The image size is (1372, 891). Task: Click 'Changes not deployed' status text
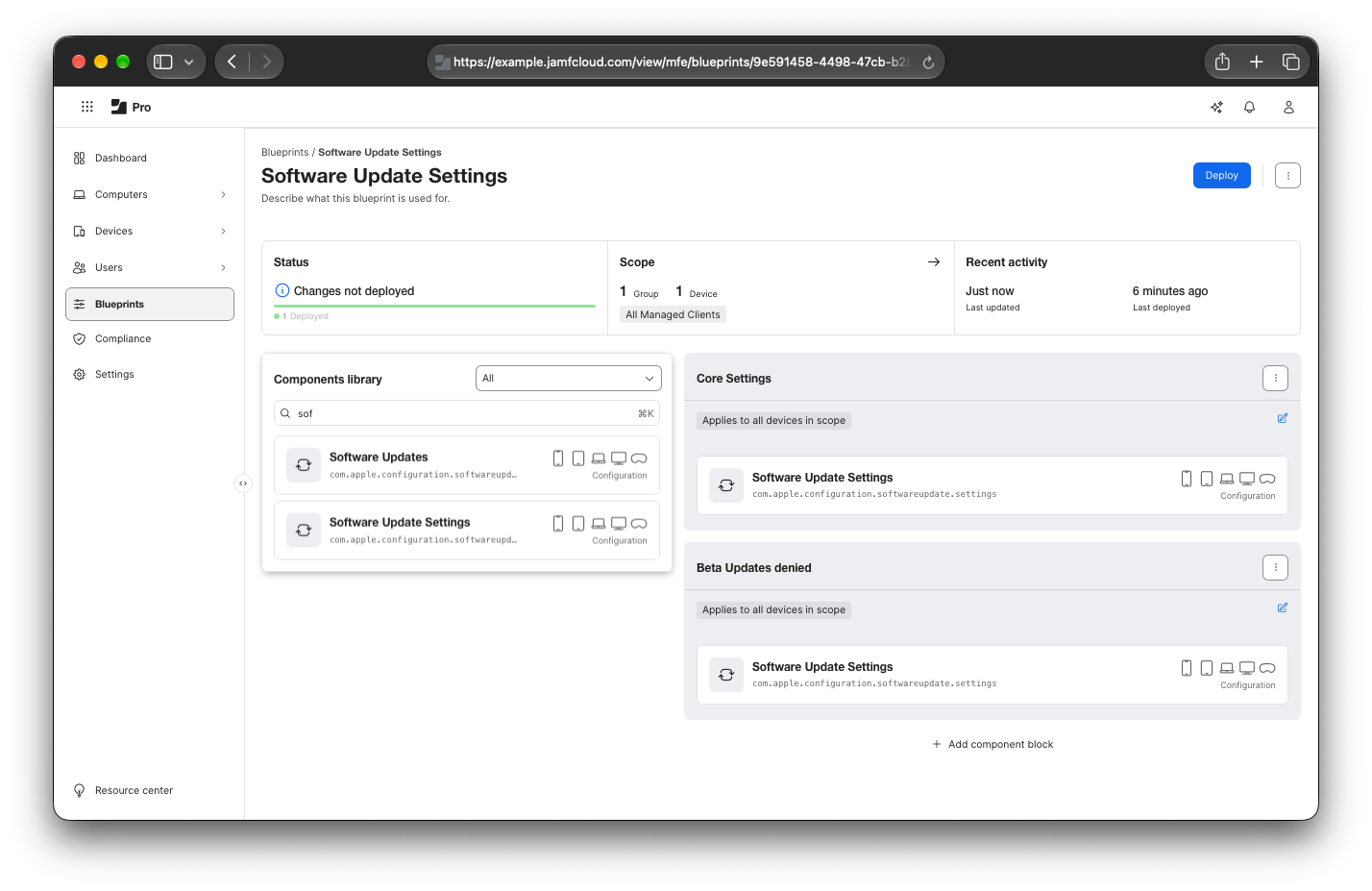(x=354, y=291)
